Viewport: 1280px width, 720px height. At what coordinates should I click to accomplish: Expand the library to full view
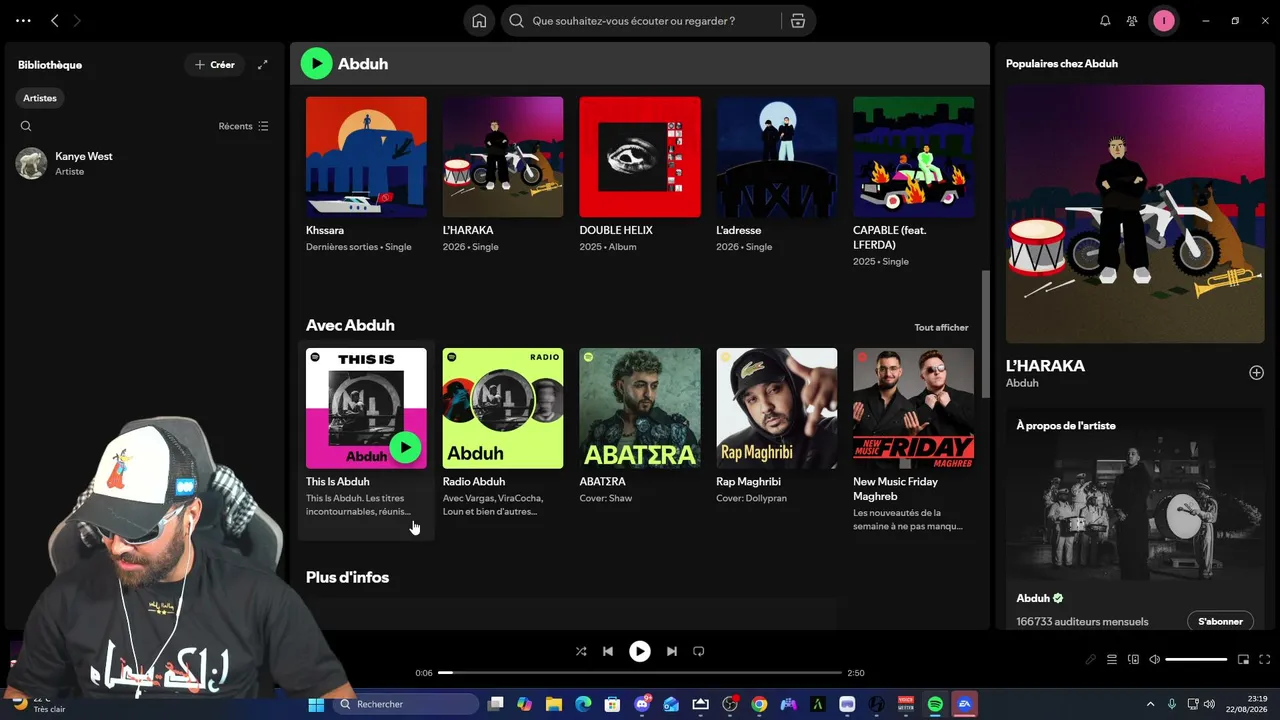point(263,65)
